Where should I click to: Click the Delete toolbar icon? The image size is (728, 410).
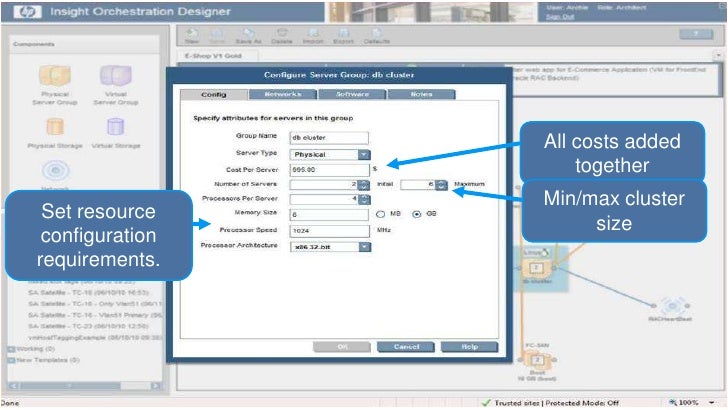coord(282,33)
